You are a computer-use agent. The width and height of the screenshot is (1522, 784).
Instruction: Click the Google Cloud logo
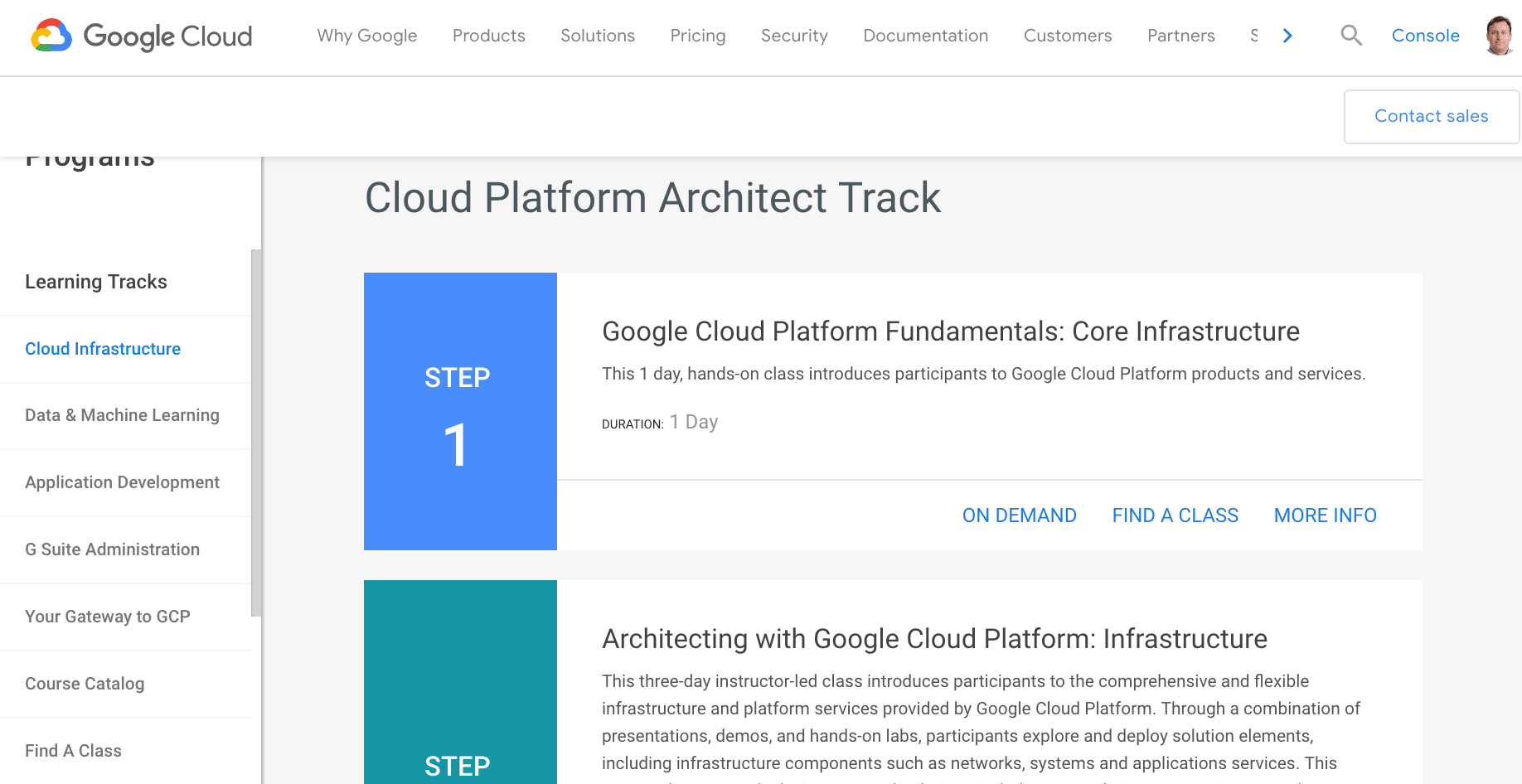141,36
